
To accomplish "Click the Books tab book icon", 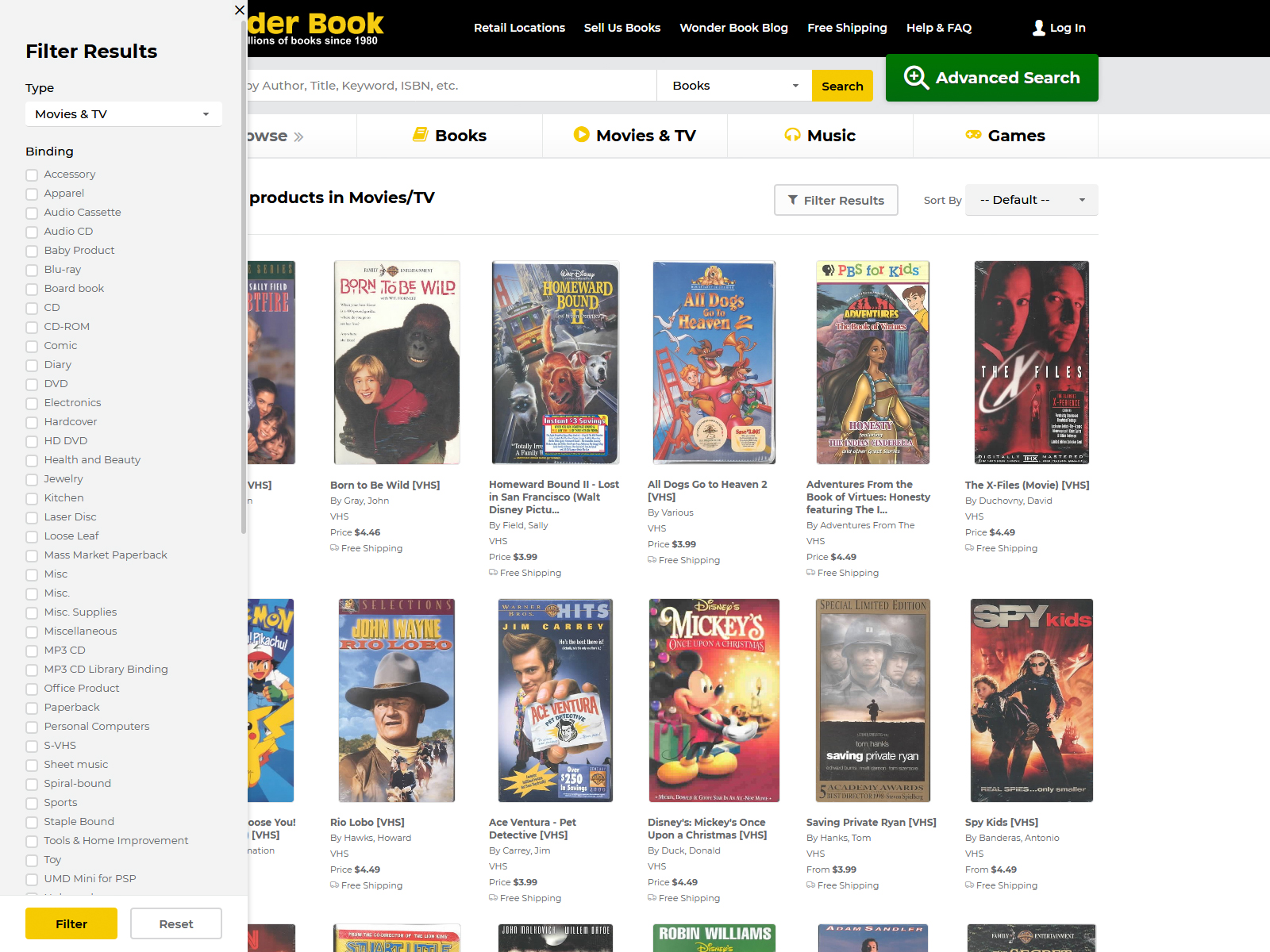I will pos(421,135).
